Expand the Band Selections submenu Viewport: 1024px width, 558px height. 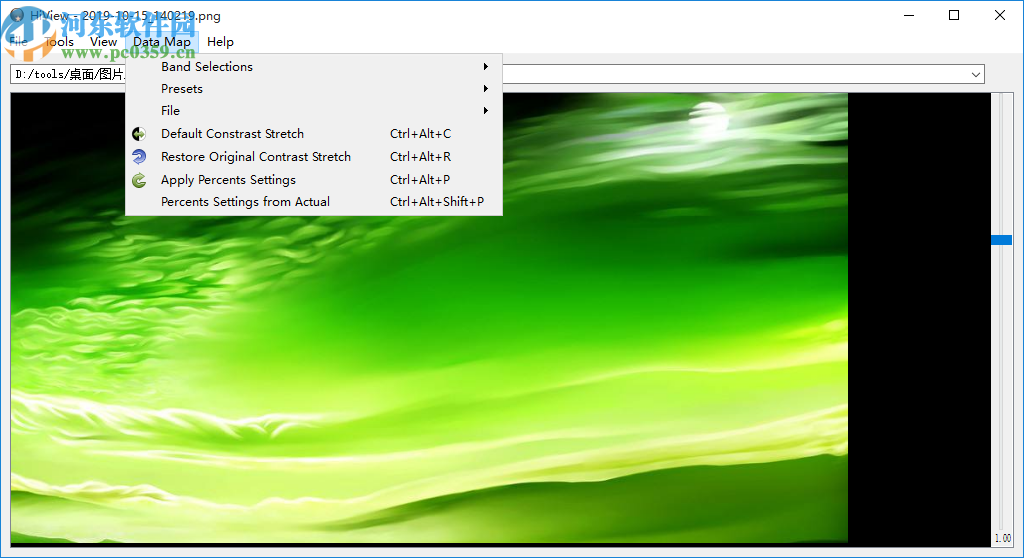pos(313,67)
